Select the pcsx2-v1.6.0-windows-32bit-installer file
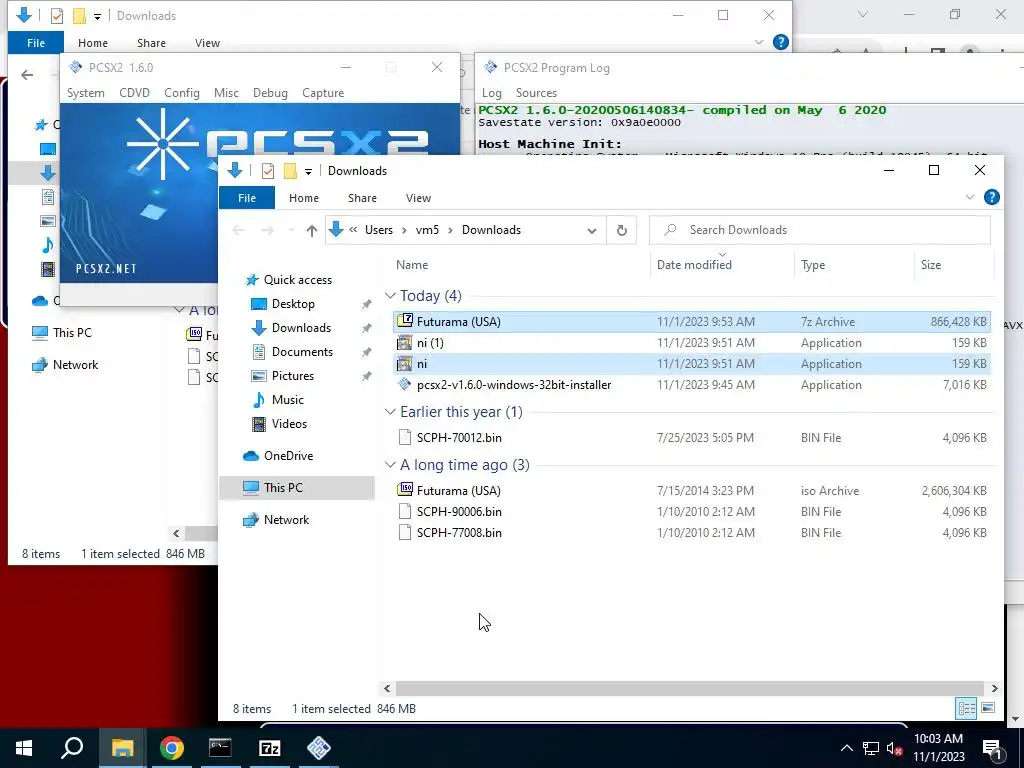This screenshot has height=768, width=1024. tap(692, 385)
